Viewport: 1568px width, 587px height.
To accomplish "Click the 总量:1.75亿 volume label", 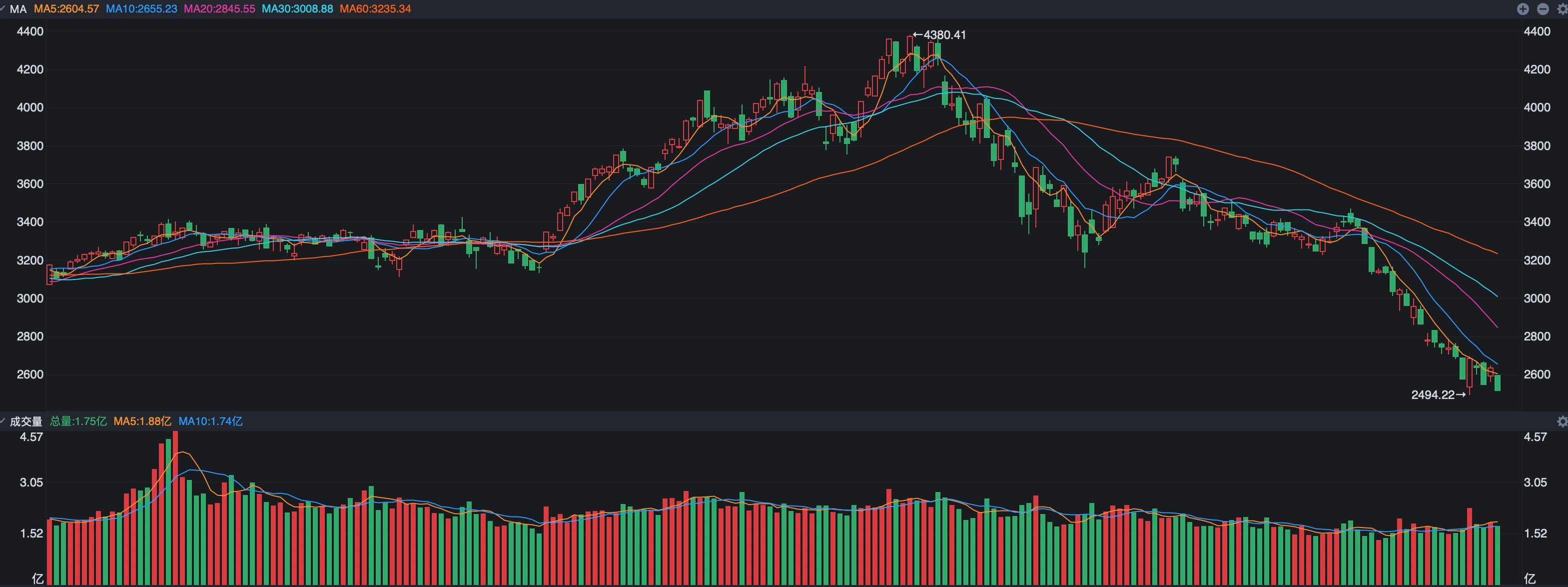I will coord(78,421).
